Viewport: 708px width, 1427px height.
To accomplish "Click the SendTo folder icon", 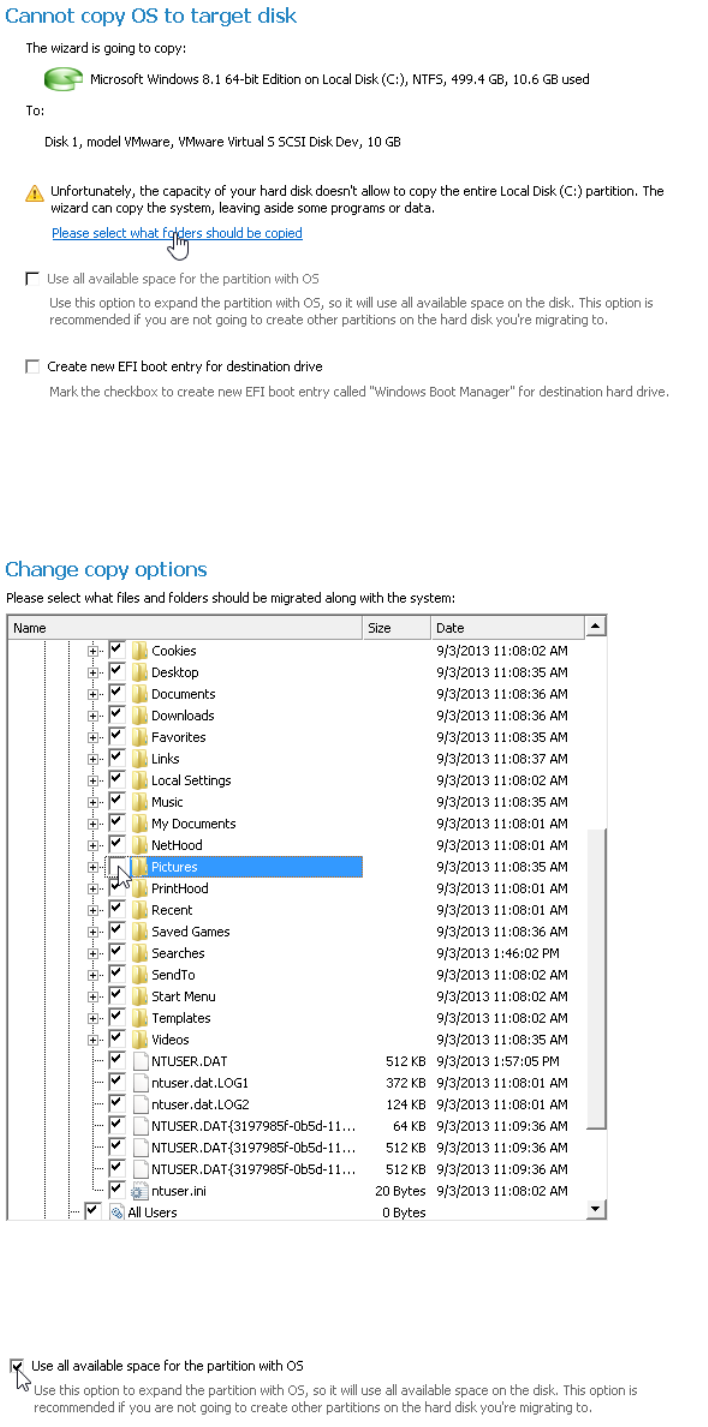I will (x=140, y=975).
